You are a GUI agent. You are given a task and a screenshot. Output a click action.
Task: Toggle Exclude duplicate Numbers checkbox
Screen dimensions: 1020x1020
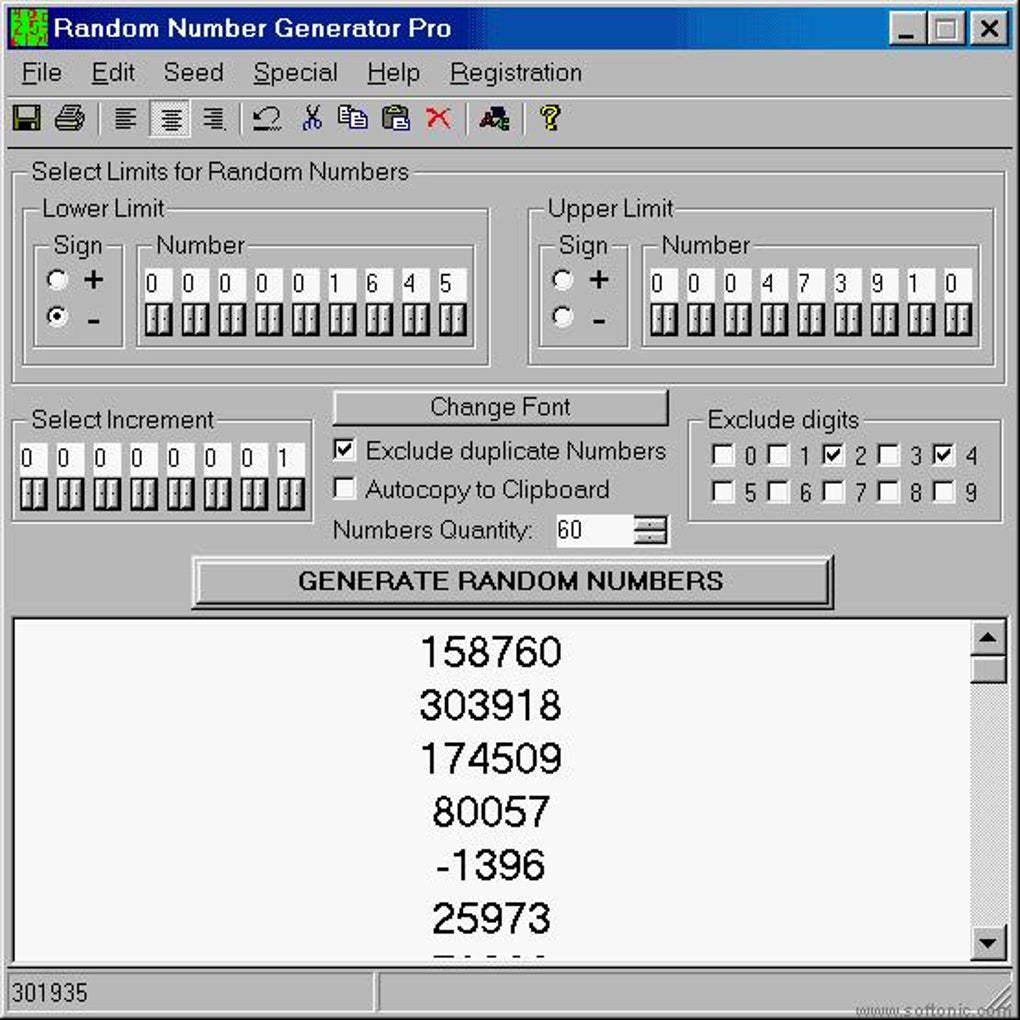tap(344, 450)
